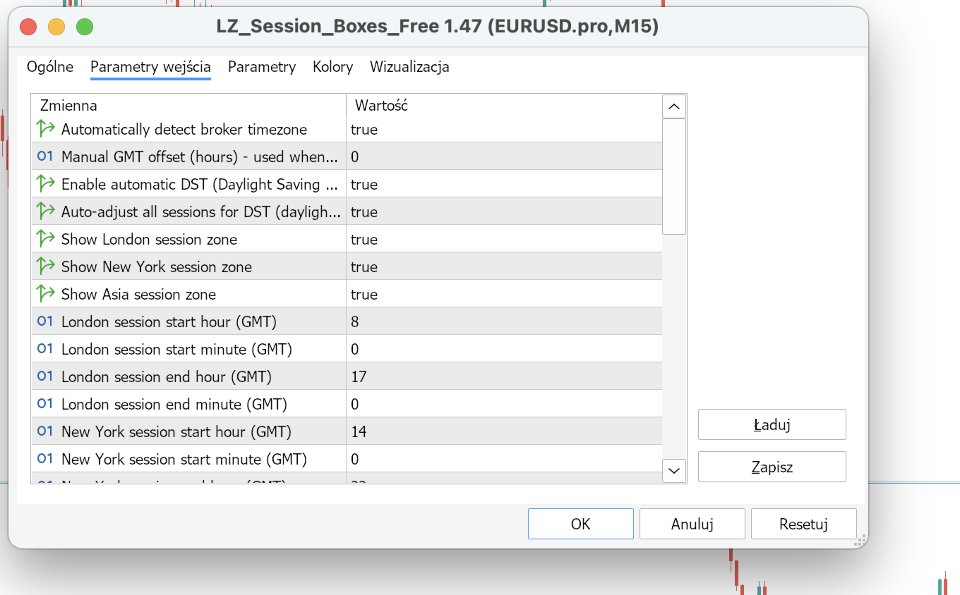Select the Parametry wejścia tab
This screenshot has width=960, height=595.
151,67
